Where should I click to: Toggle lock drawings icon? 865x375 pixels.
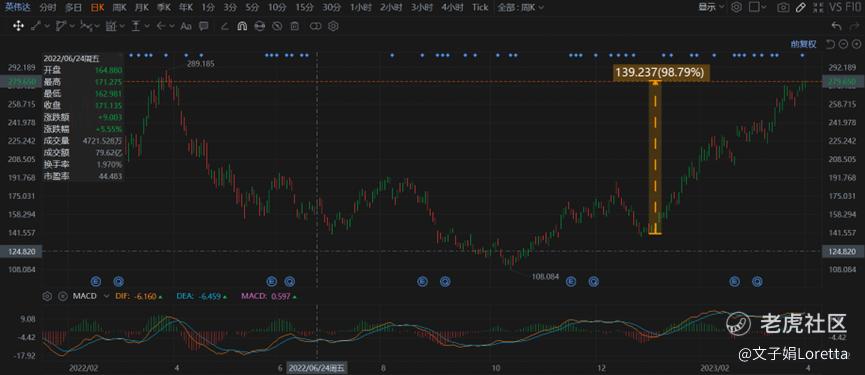[259, 26]
